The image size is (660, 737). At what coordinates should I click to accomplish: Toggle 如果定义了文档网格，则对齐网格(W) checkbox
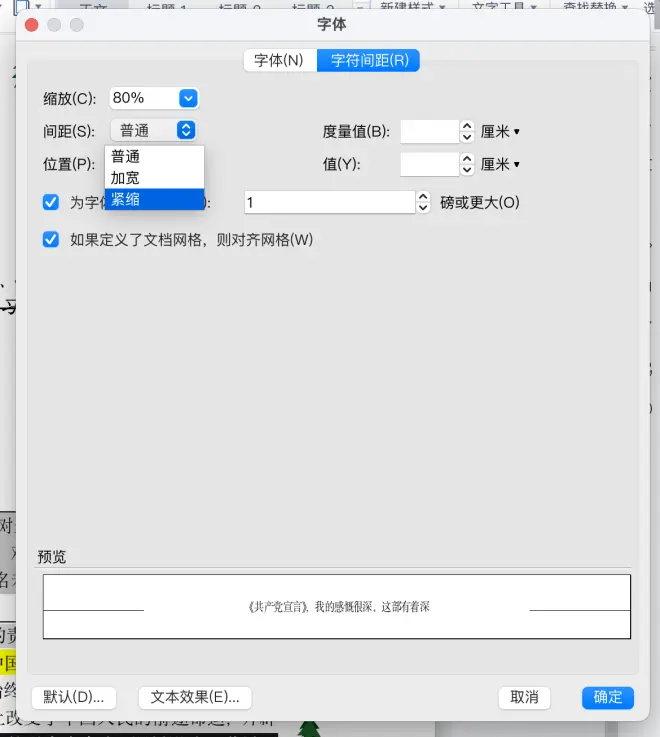click(51, 240)
